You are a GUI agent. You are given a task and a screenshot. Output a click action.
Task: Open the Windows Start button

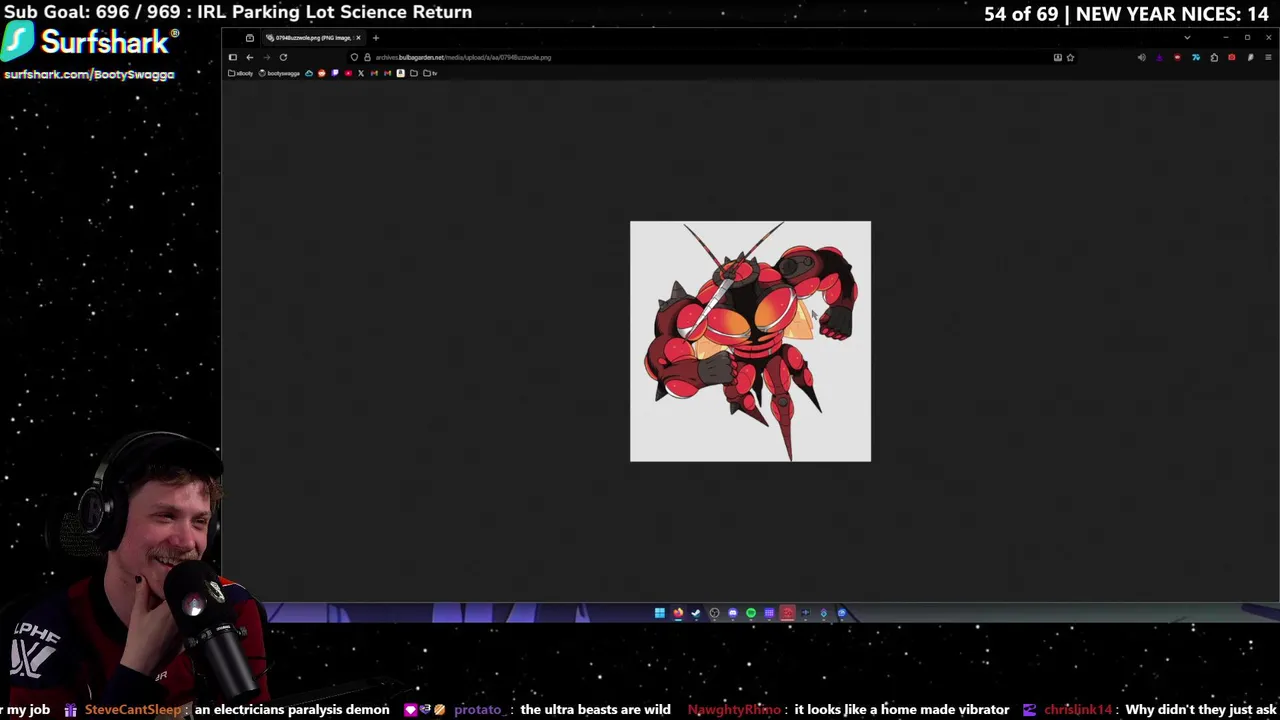pyautogui.click(x=660, y=613)
